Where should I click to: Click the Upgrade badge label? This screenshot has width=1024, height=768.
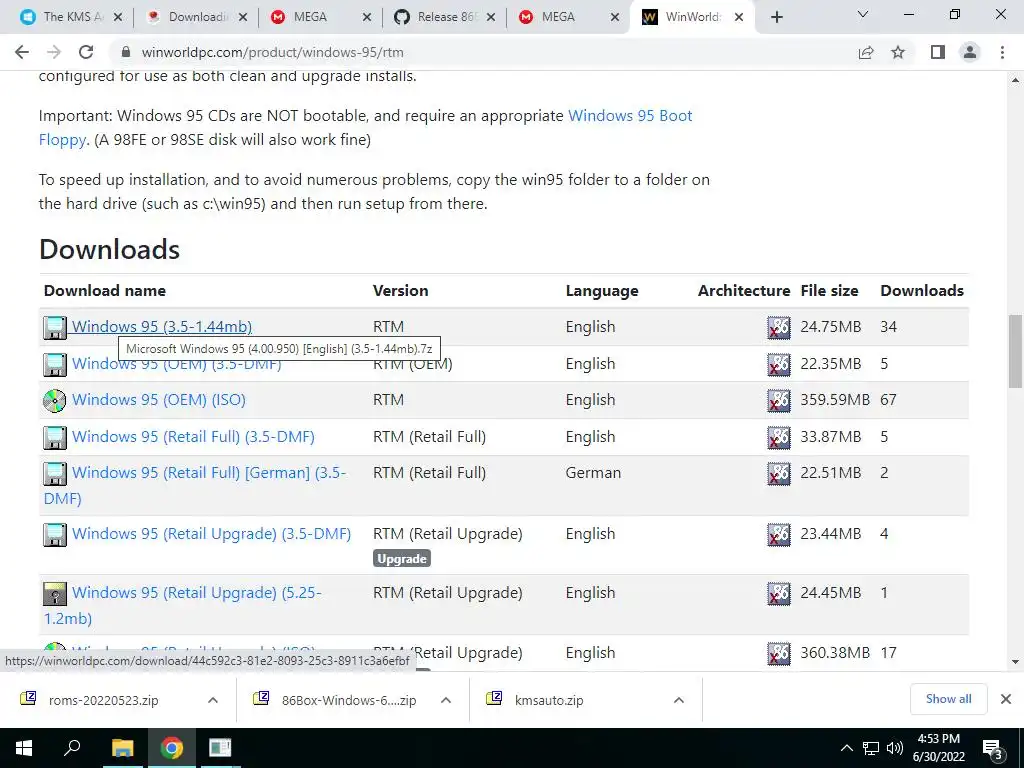point(402,558)
